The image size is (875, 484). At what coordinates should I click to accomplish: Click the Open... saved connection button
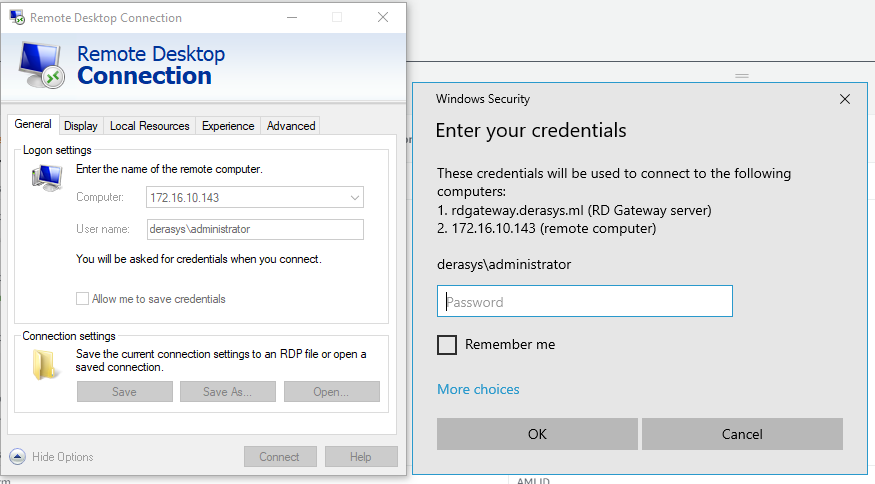331,392
